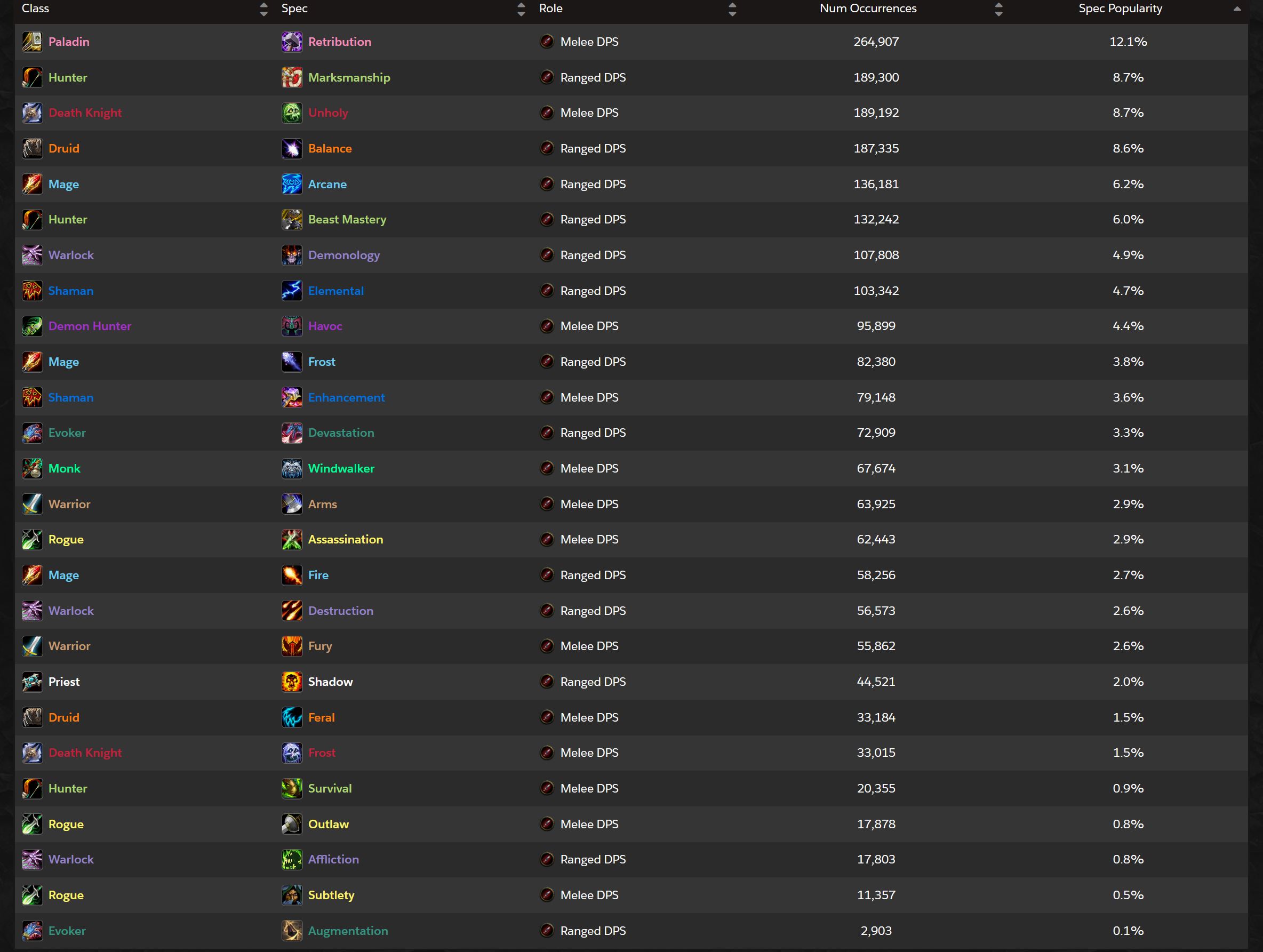Click Ranged DPS role in Shadow row

pos(593,682)
